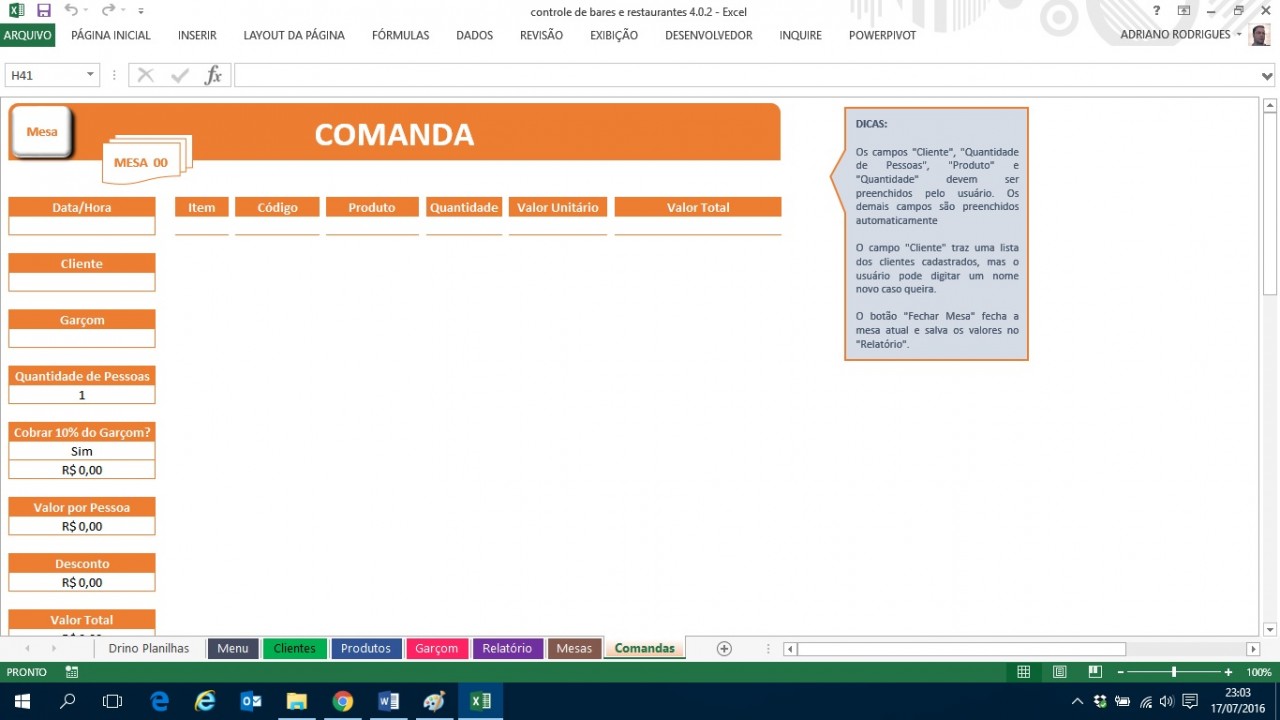1280x720 pixels.
Task: Open Google Chrome from the taskbar
Action: [x=343, y=701]
